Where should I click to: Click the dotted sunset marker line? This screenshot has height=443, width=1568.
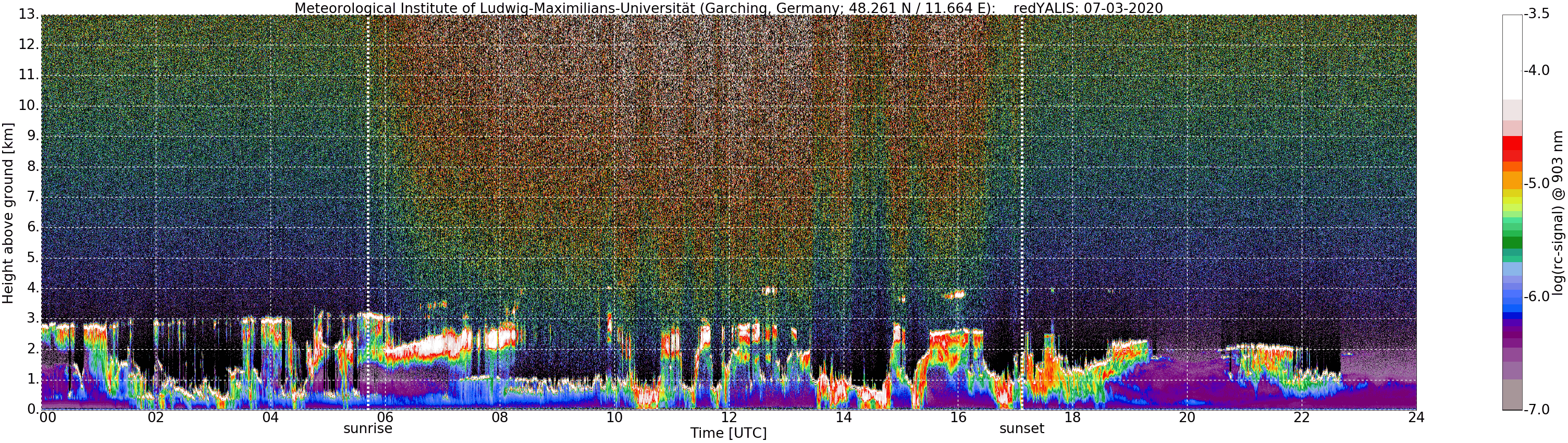[x=1021, y=212]
